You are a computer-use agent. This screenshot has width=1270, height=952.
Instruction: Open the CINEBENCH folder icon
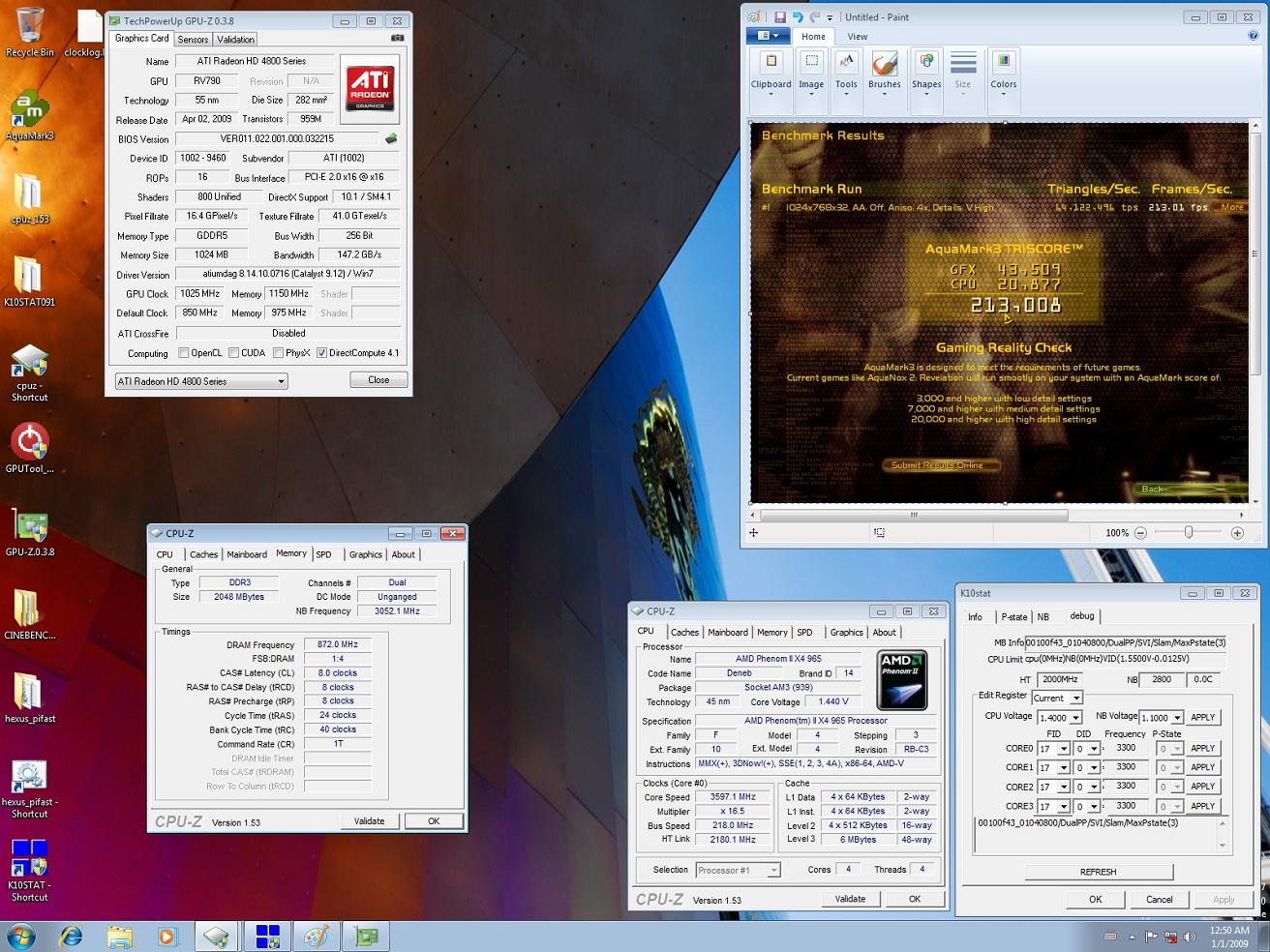pyautogui.click(x=29, y=616)
